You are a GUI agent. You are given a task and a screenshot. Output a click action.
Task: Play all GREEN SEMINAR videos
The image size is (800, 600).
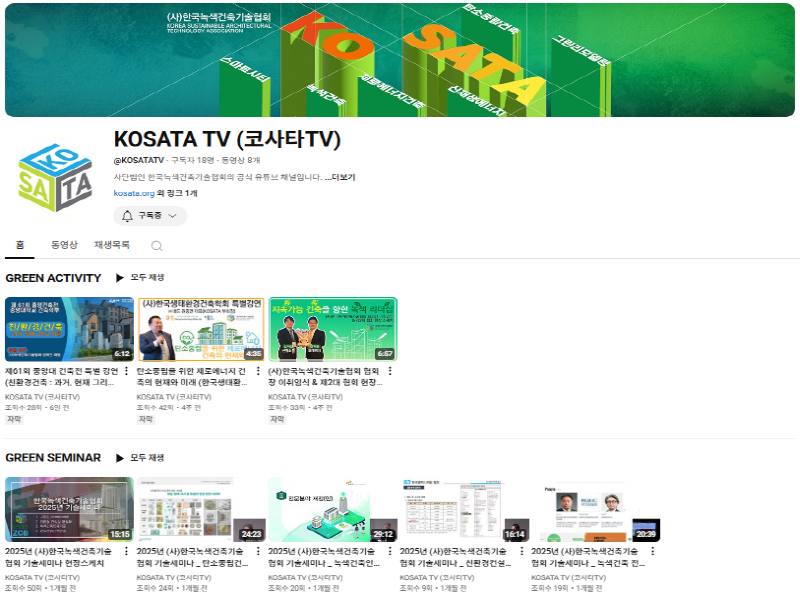140,458
